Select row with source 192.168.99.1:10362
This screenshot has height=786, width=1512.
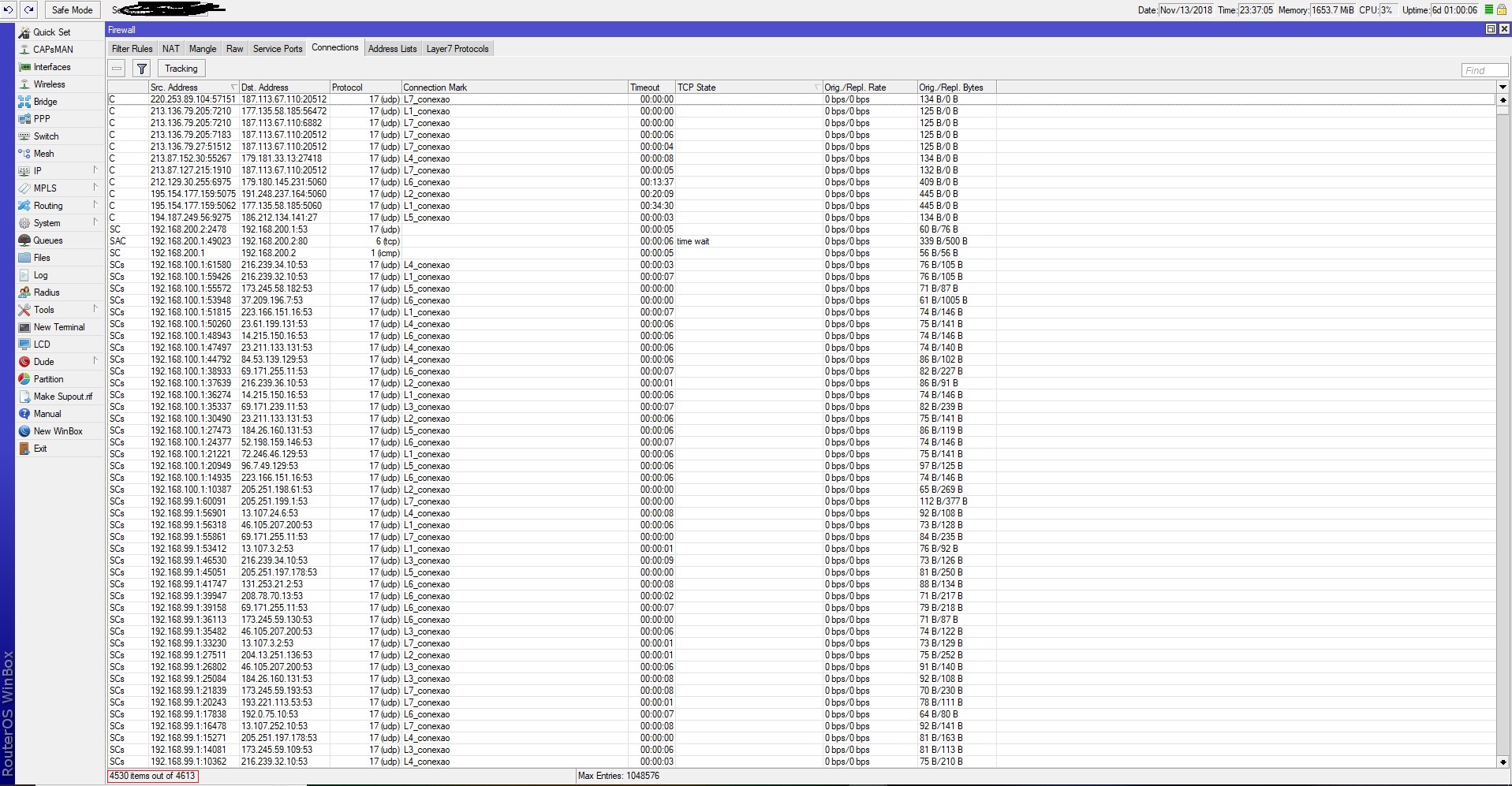point(801,762)
